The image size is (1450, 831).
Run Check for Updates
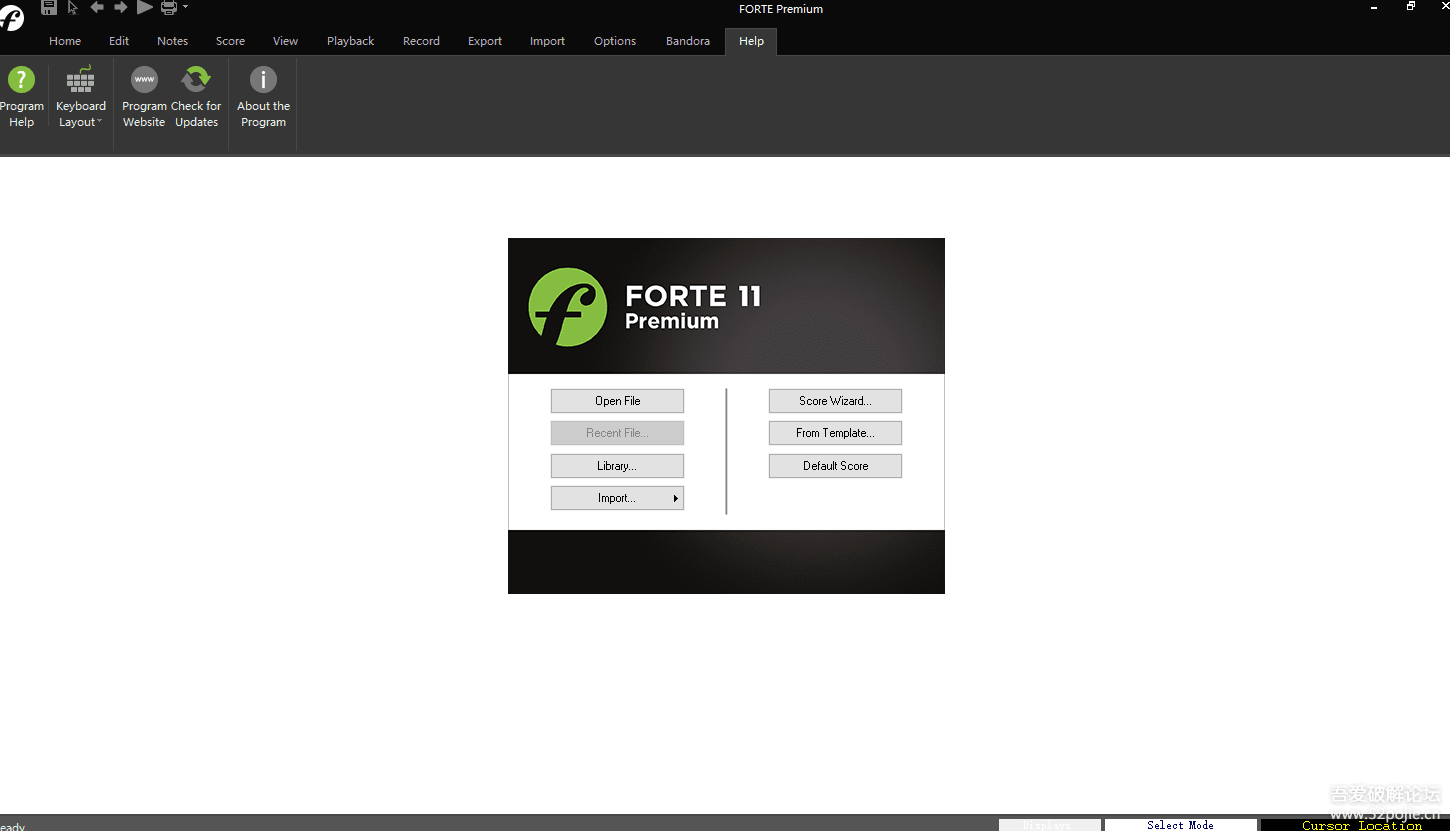tap(196, 97)
